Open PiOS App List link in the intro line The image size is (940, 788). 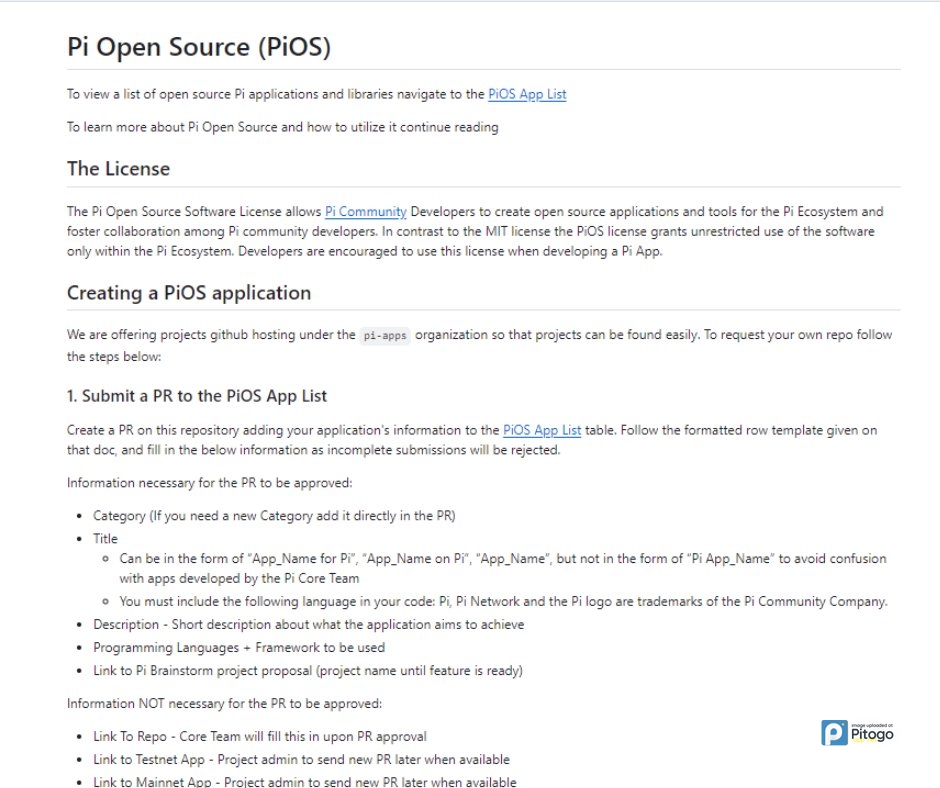(527, 95)
